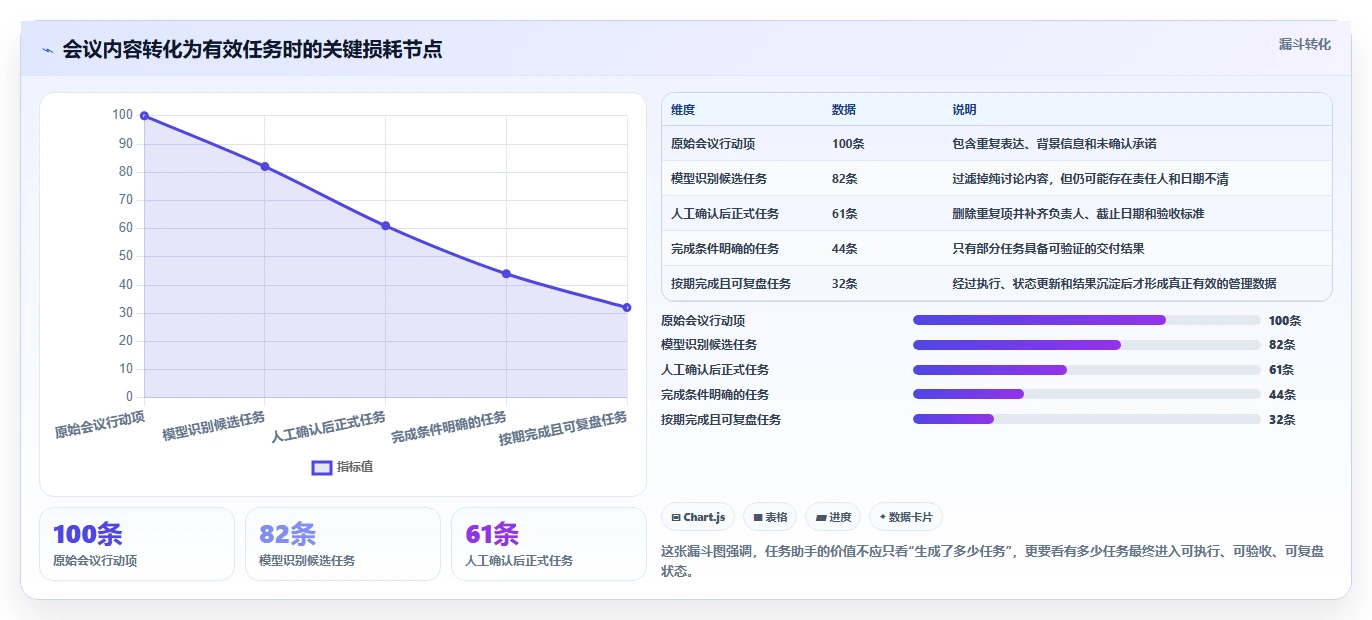The width and height of the screenshot is (1372, 620).
Task: Click the 82条 data card
Action: click(x=343, y=544)
